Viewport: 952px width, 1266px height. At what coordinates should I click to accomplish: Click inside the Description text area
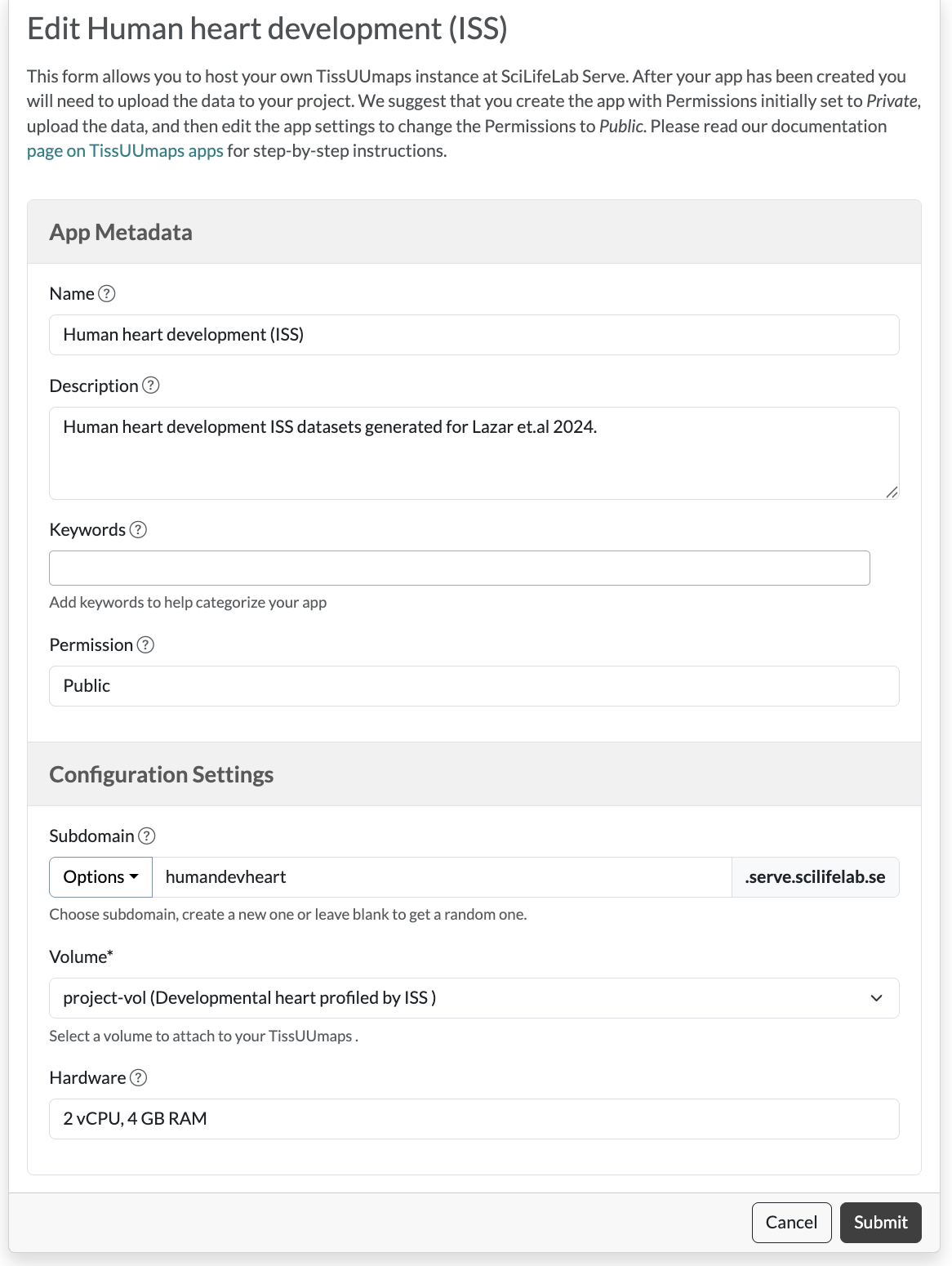[474, 453]
